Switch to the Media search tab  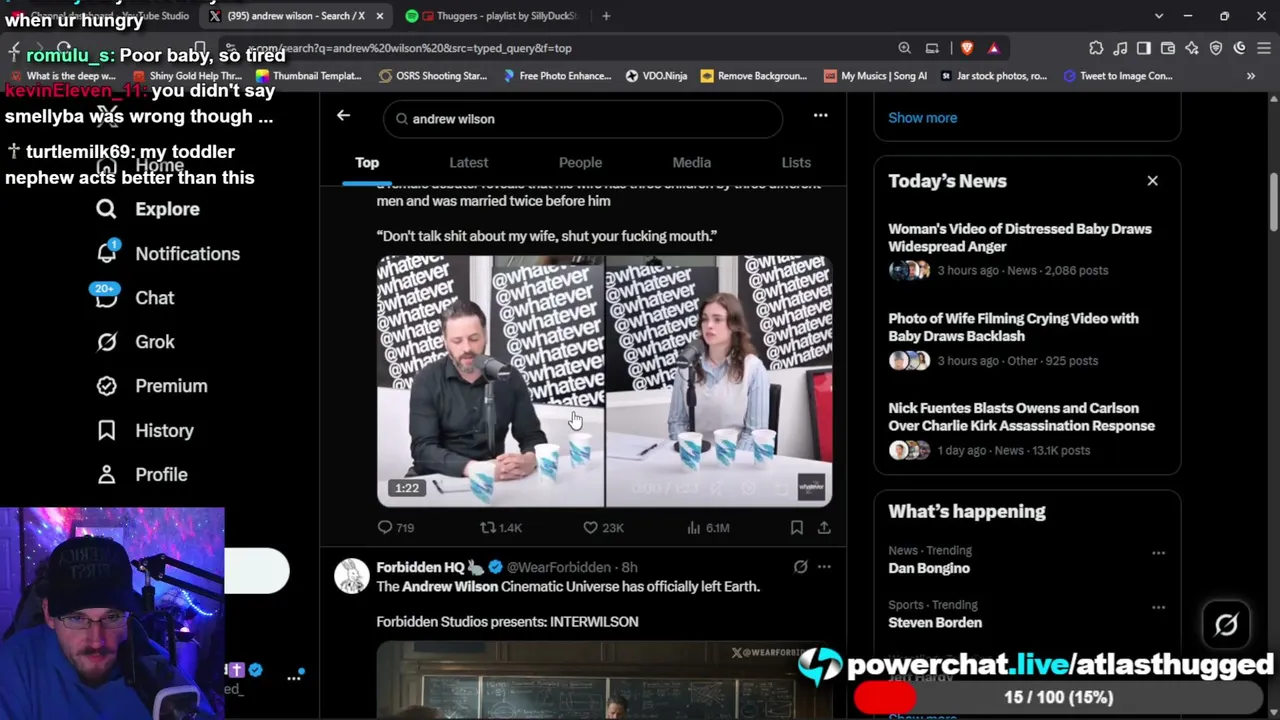coord(691,162)
